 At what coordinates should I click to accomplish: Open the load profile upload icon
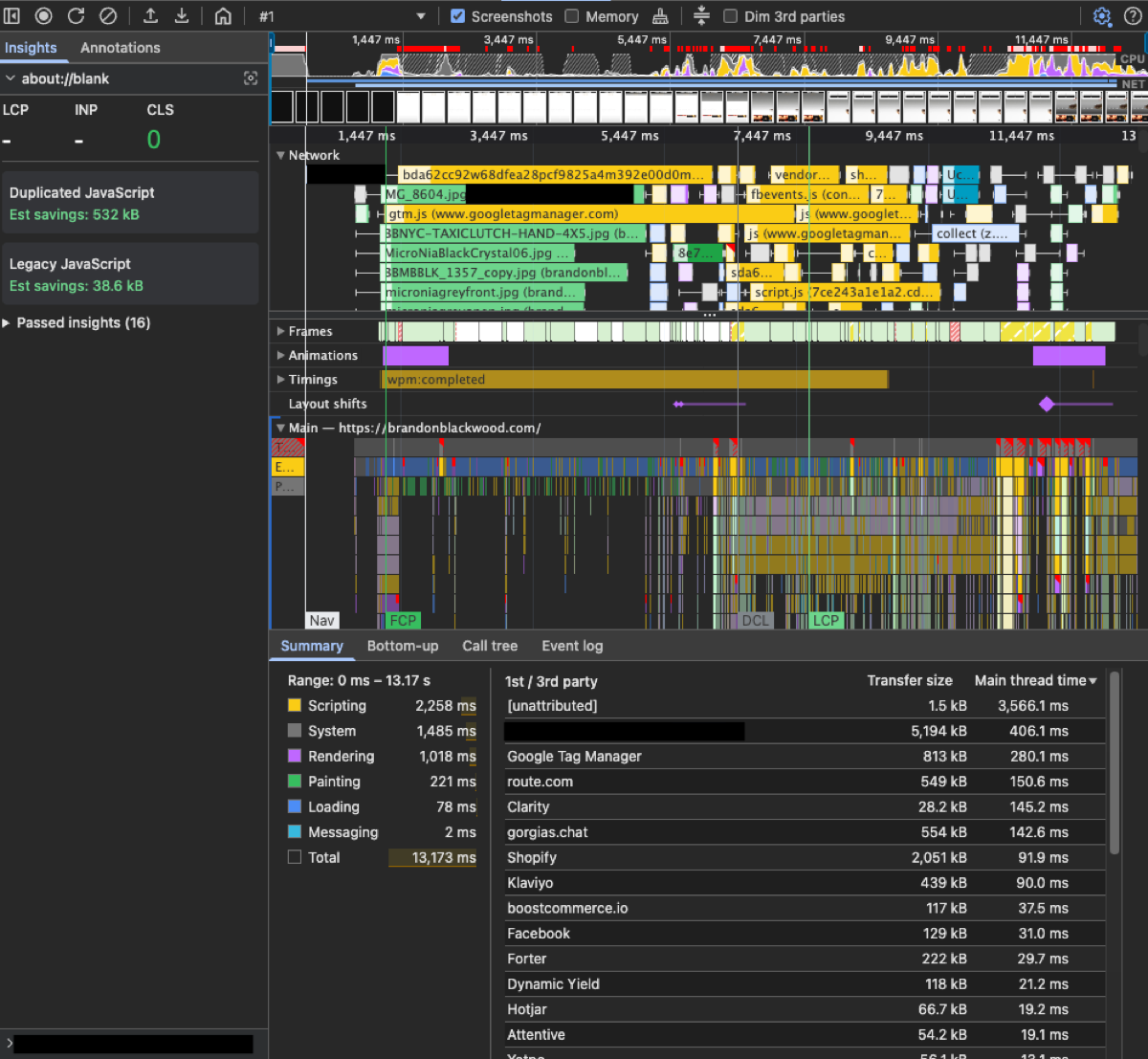(149, 15)
